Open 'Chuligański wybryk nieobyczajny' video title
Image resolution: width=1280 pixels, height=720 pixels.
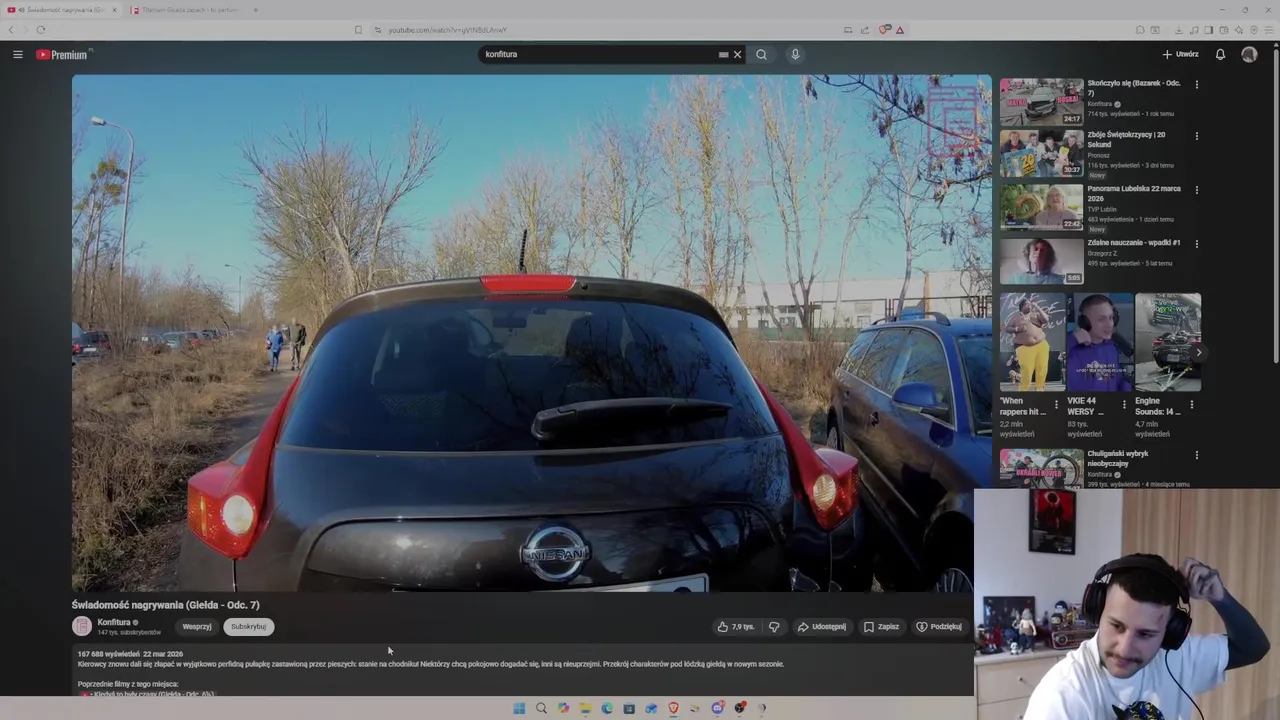click(x=1118, y=458)
